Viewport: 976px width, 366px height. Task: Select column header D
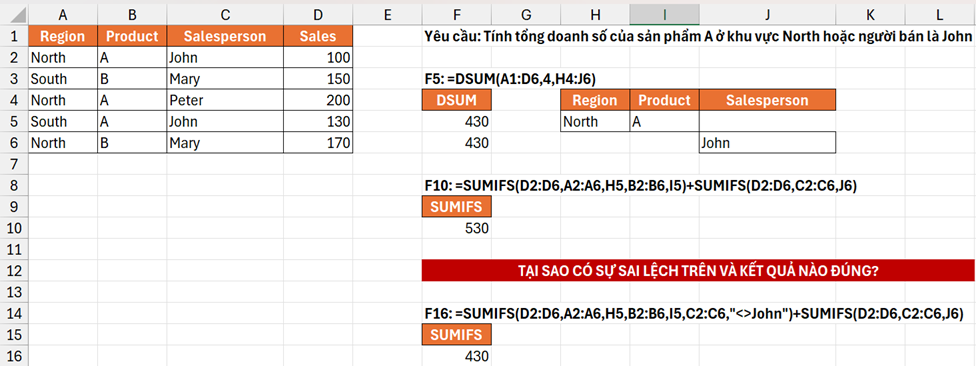318,15
